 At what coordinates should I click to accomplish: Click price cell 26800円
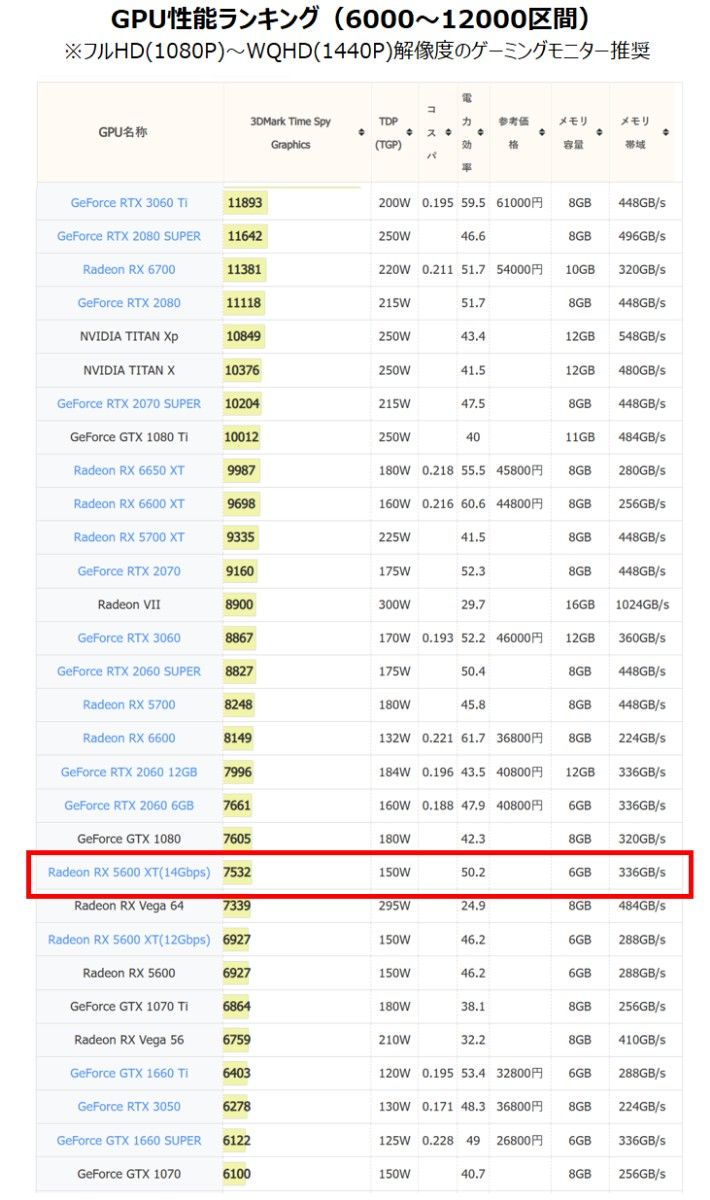[519, 1141]
